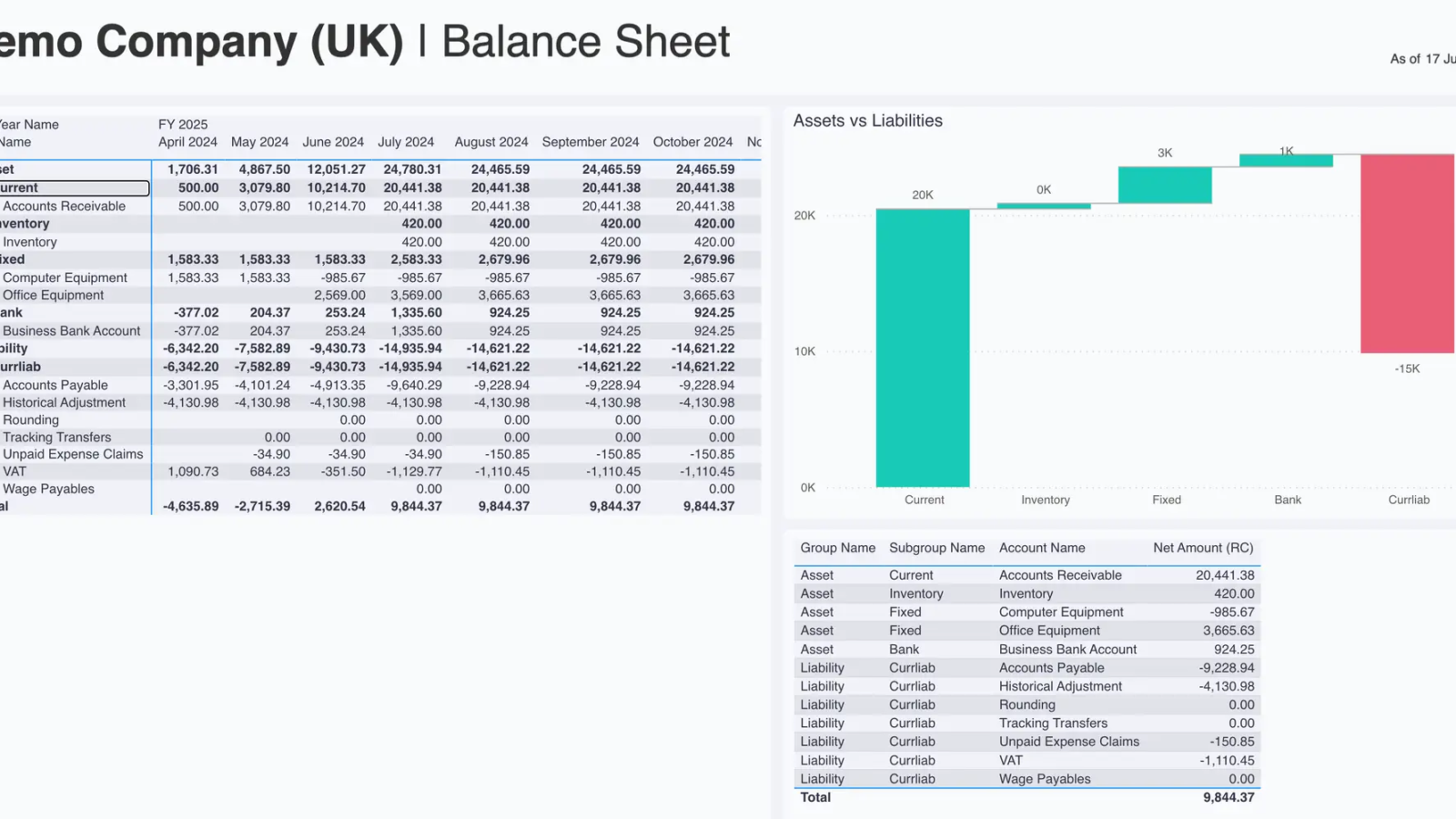Click the Business Bank Account row label in matrix

click(x=71, y=331)
